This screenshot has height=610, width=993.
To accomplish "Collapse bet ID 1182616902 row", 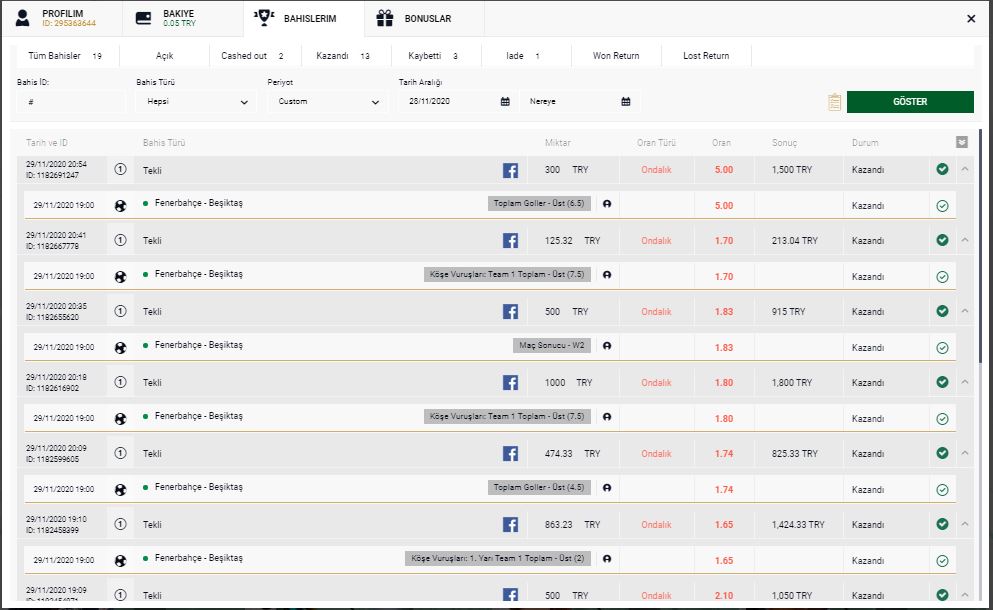I will pos(965,382).
